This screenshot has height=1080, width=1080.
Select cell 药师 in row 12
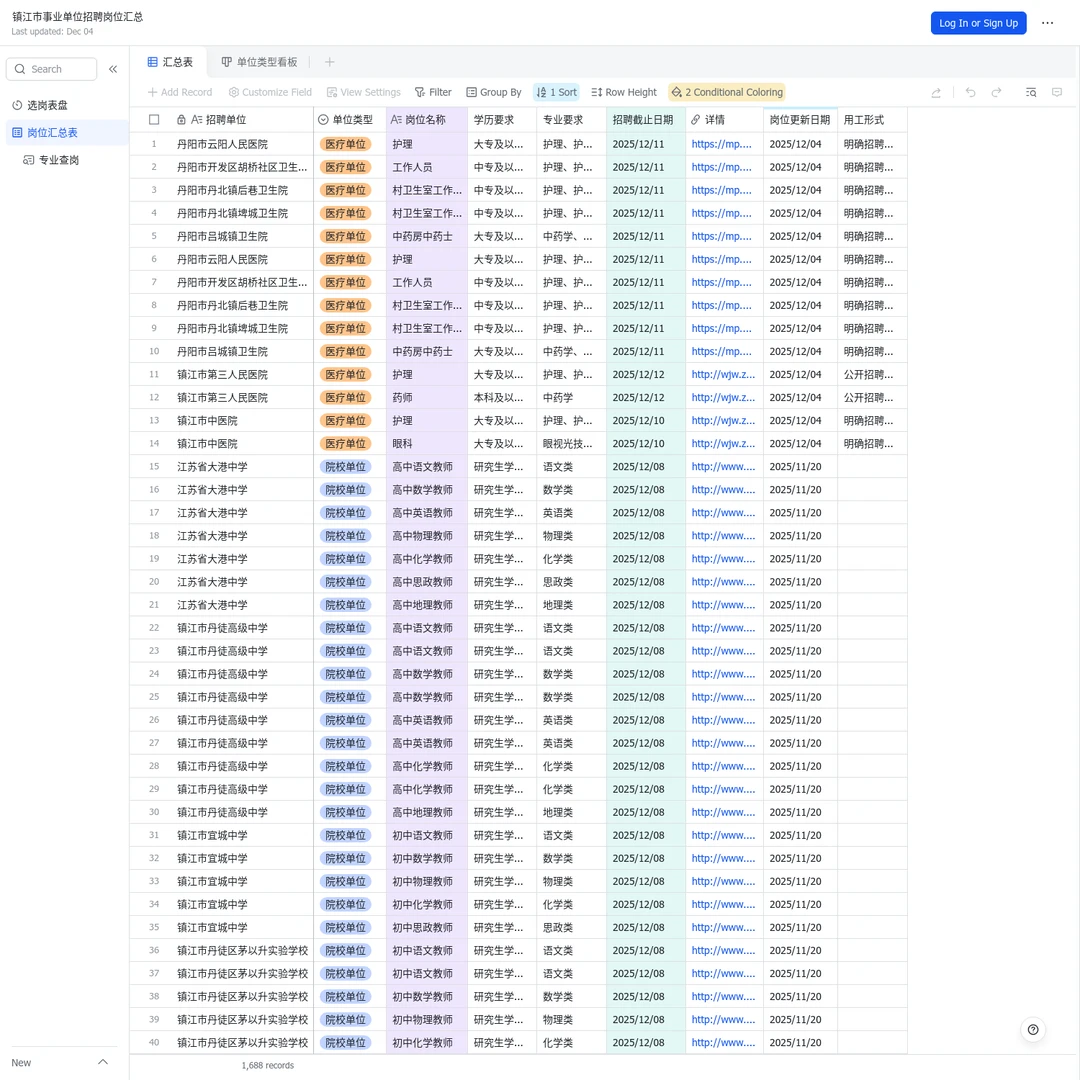click(x=426, y=397)
